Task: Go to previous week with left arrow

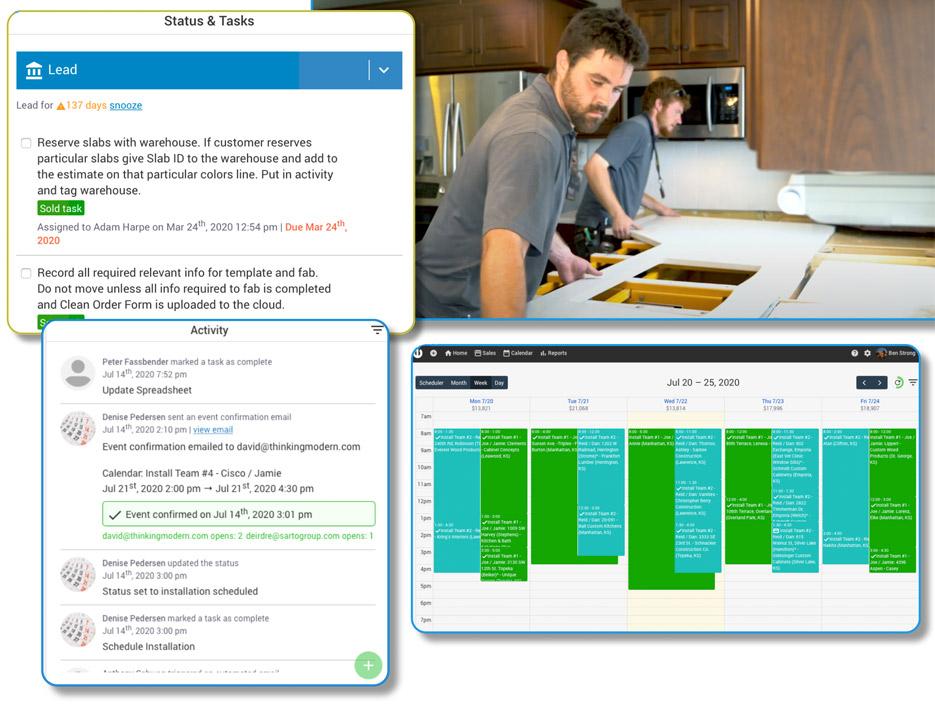Action: click(x=864, y=383)
